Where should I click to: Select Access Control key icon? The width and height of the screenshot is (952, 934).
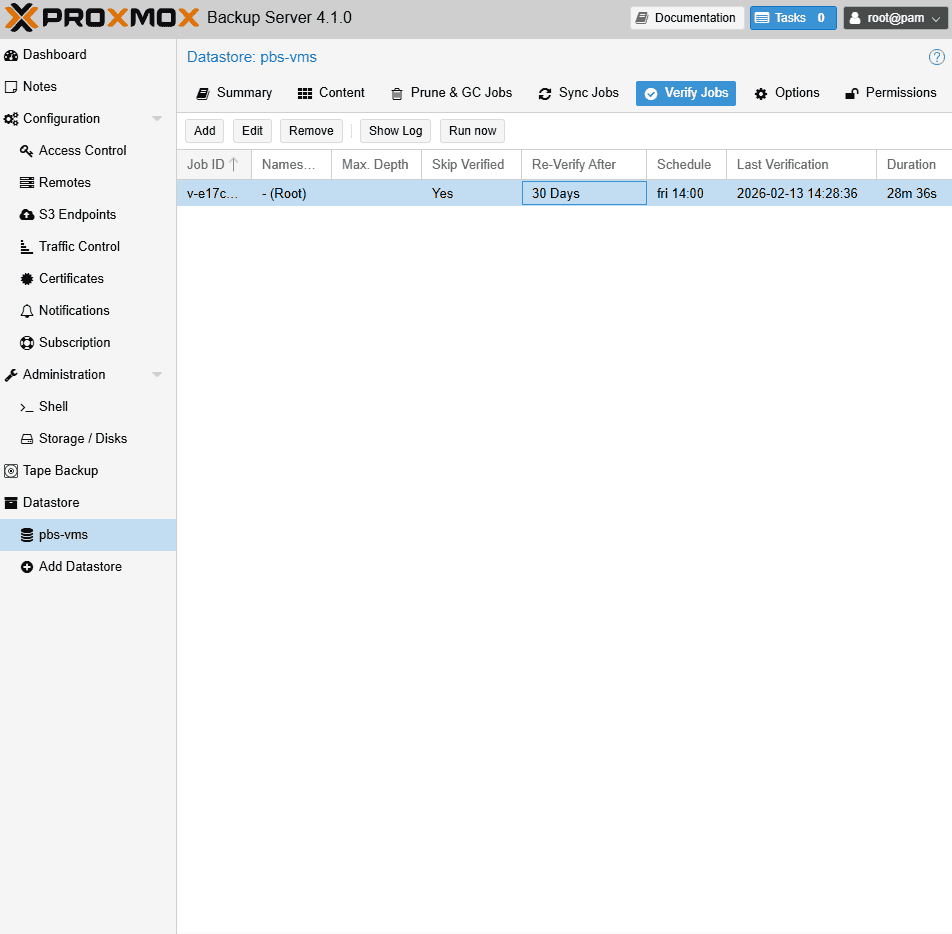point(27,151)
